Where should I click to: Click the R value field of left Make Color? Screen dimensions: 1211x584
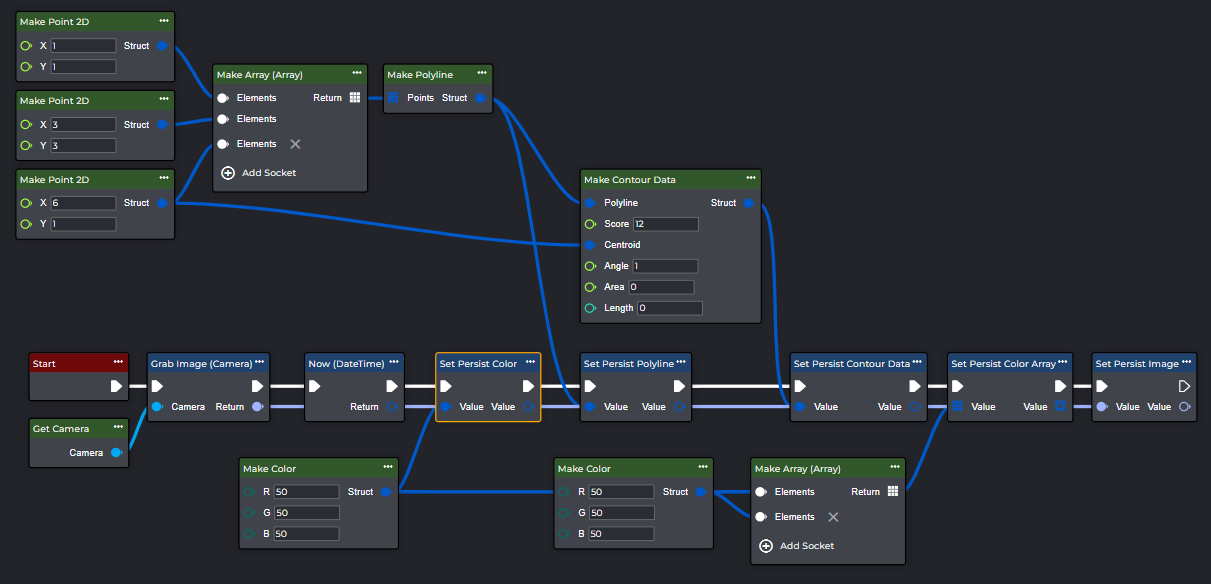[306, 492]
